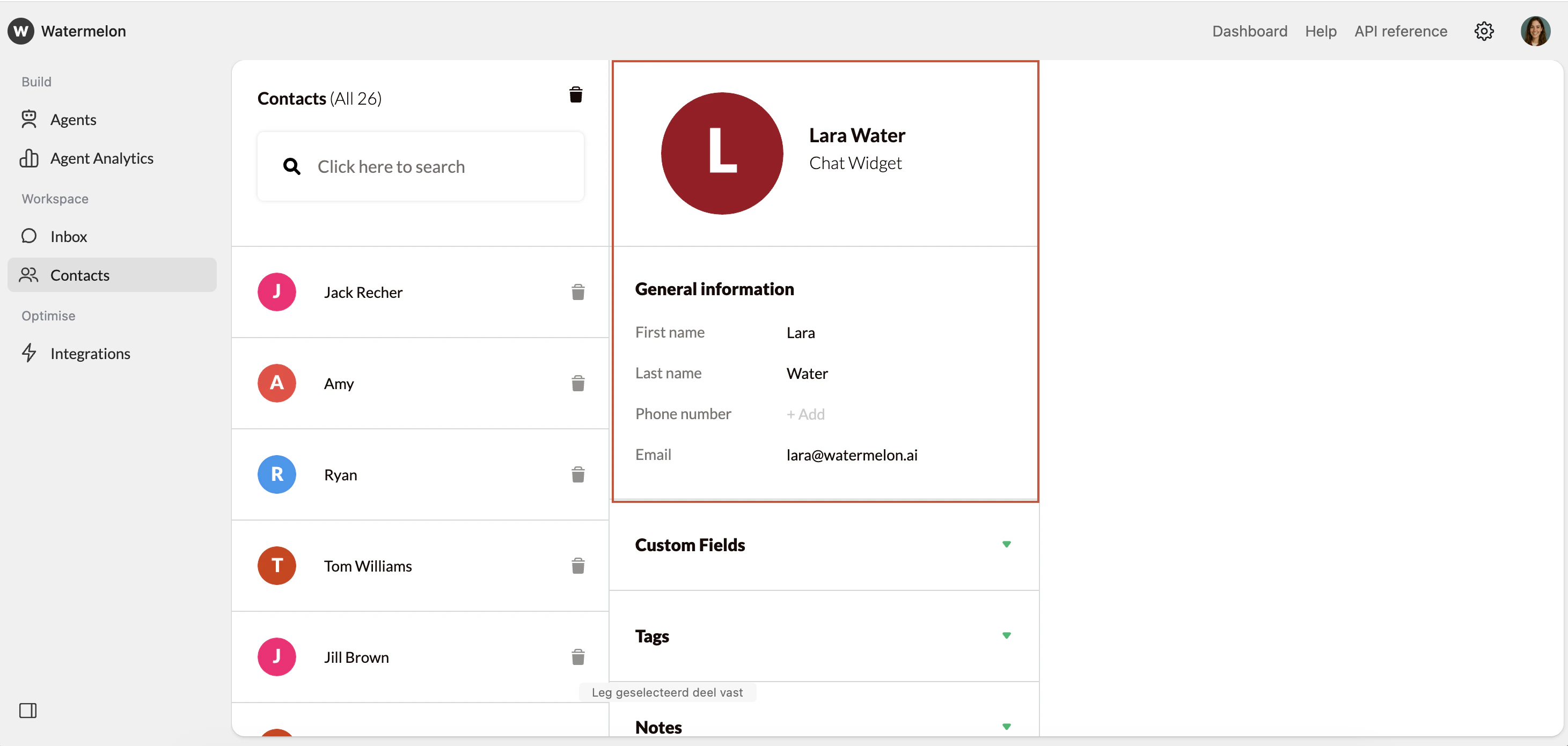This screenshot has width=1568, height=746.
Task: Click the Lara Water name heading
Action: point(857,135)
